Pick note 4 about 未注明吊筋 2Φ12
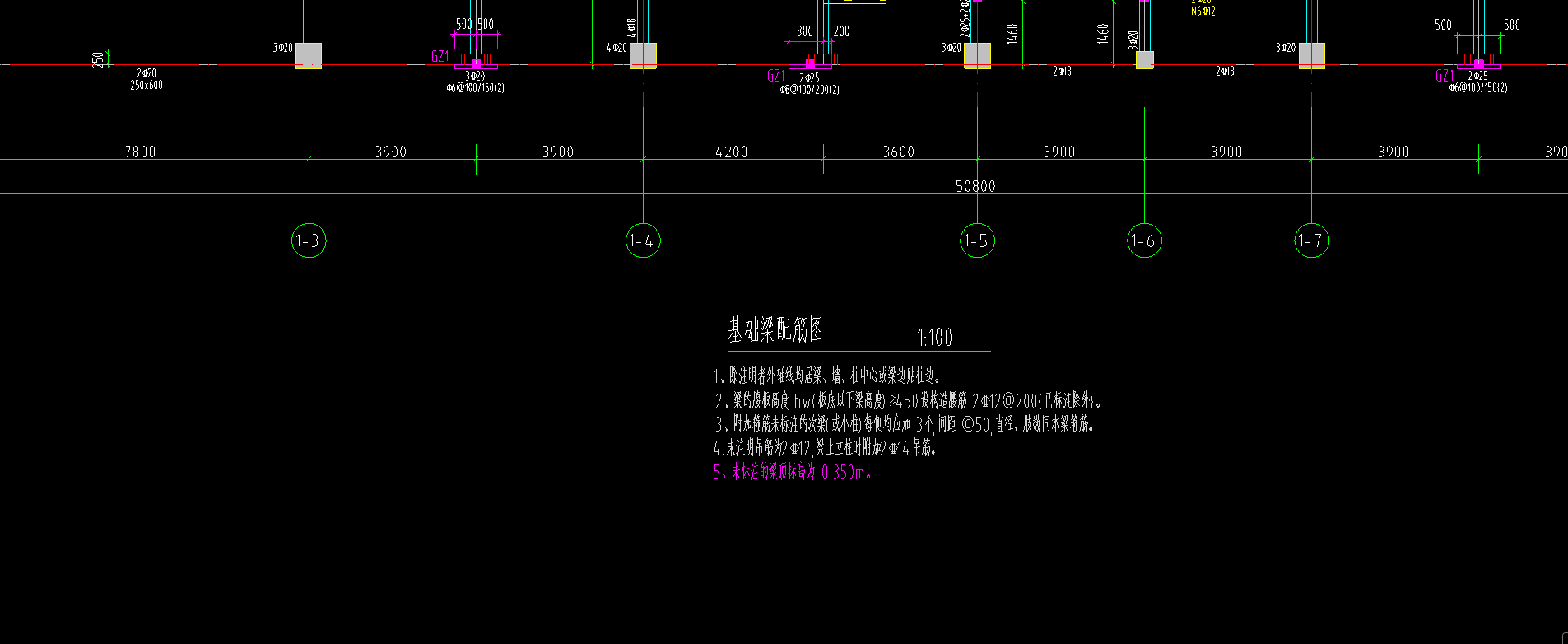The width and height of the screenshot is (1568, 644). coord(826,449)
